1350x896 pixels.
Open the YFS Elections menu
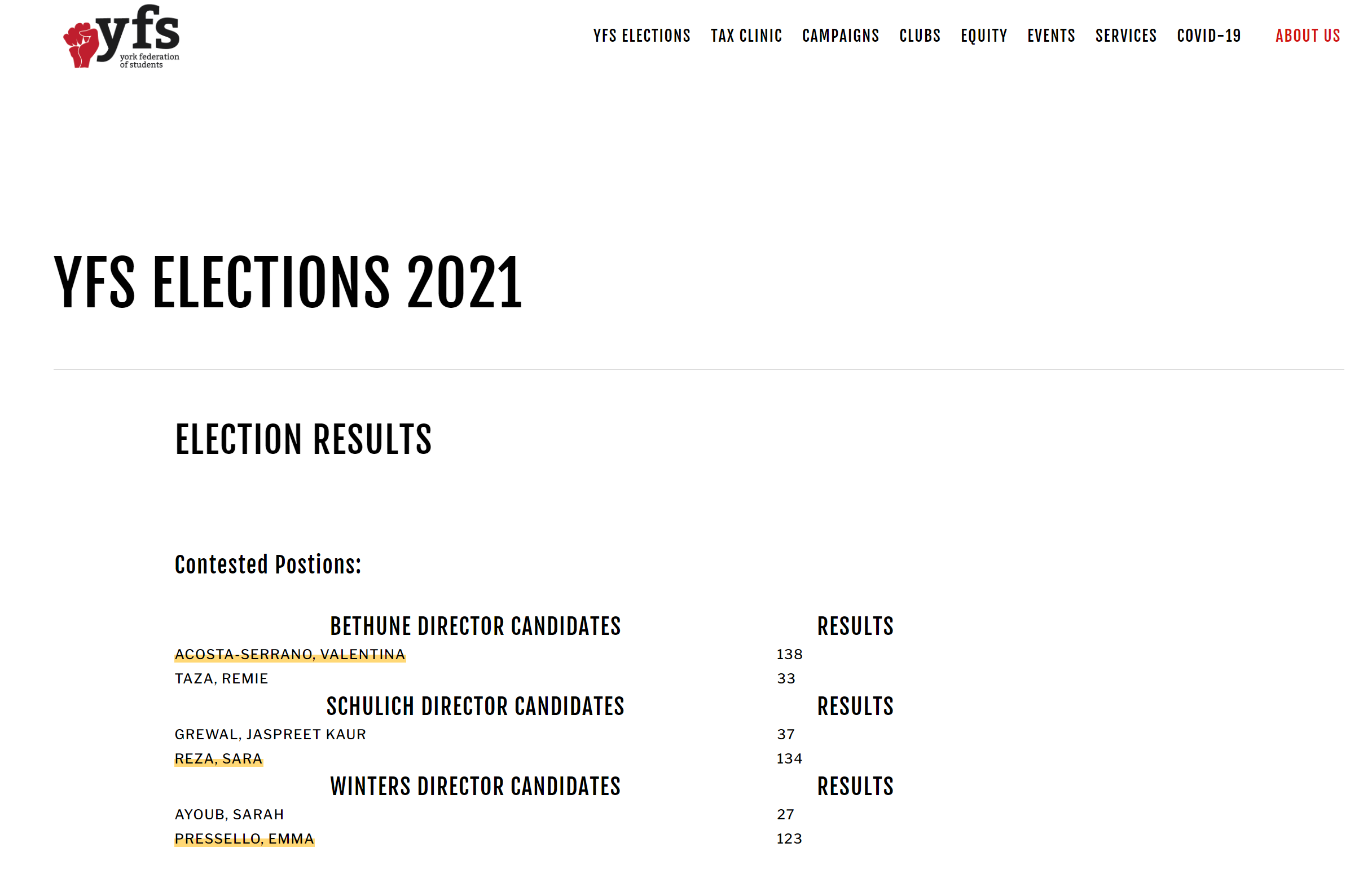pyautogui.click(x=641, y=36)
